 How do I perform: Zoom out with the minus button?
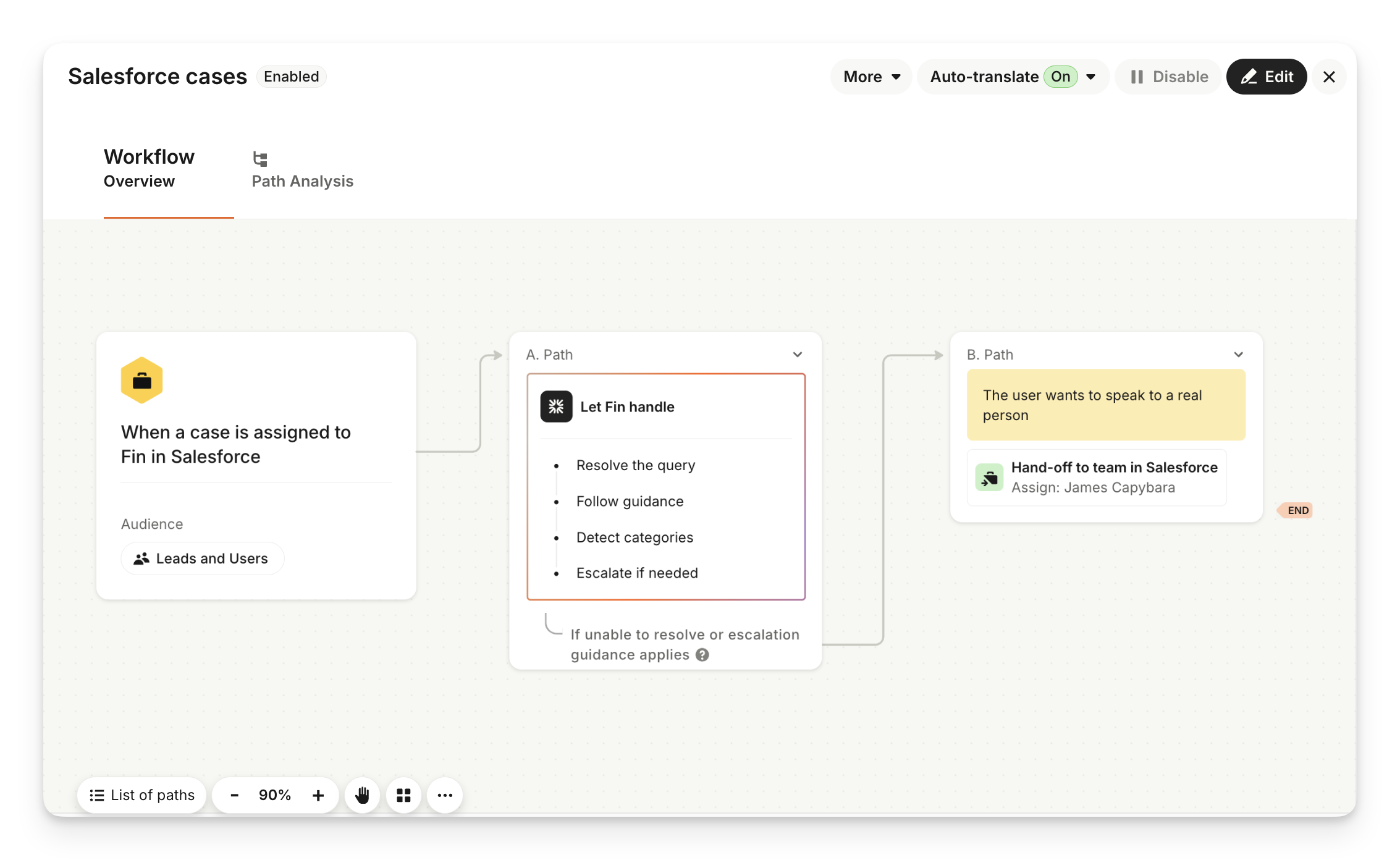tap(234, 795)
